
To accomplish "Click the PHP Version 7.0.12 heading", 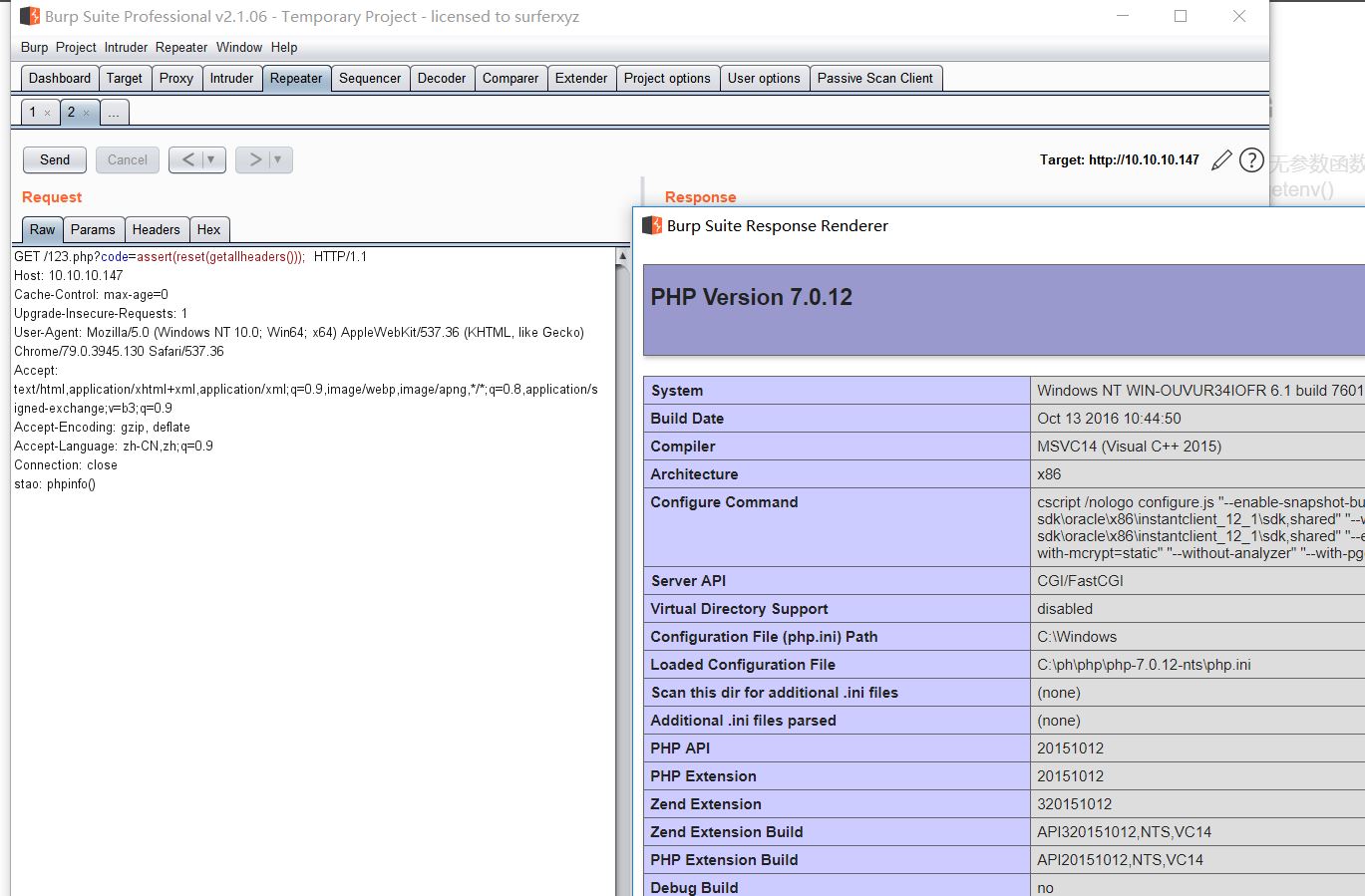I will point(752,297).
